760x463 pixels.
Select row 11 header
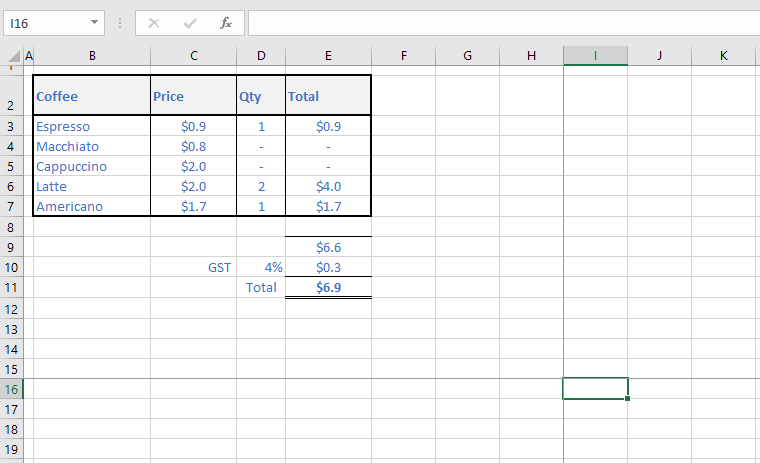[x=11, y=287]
